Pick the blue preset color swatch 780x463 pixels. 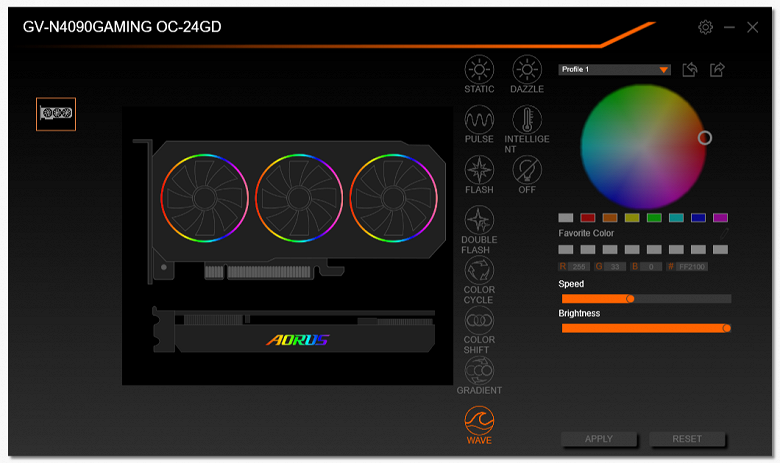pos(698,217)
